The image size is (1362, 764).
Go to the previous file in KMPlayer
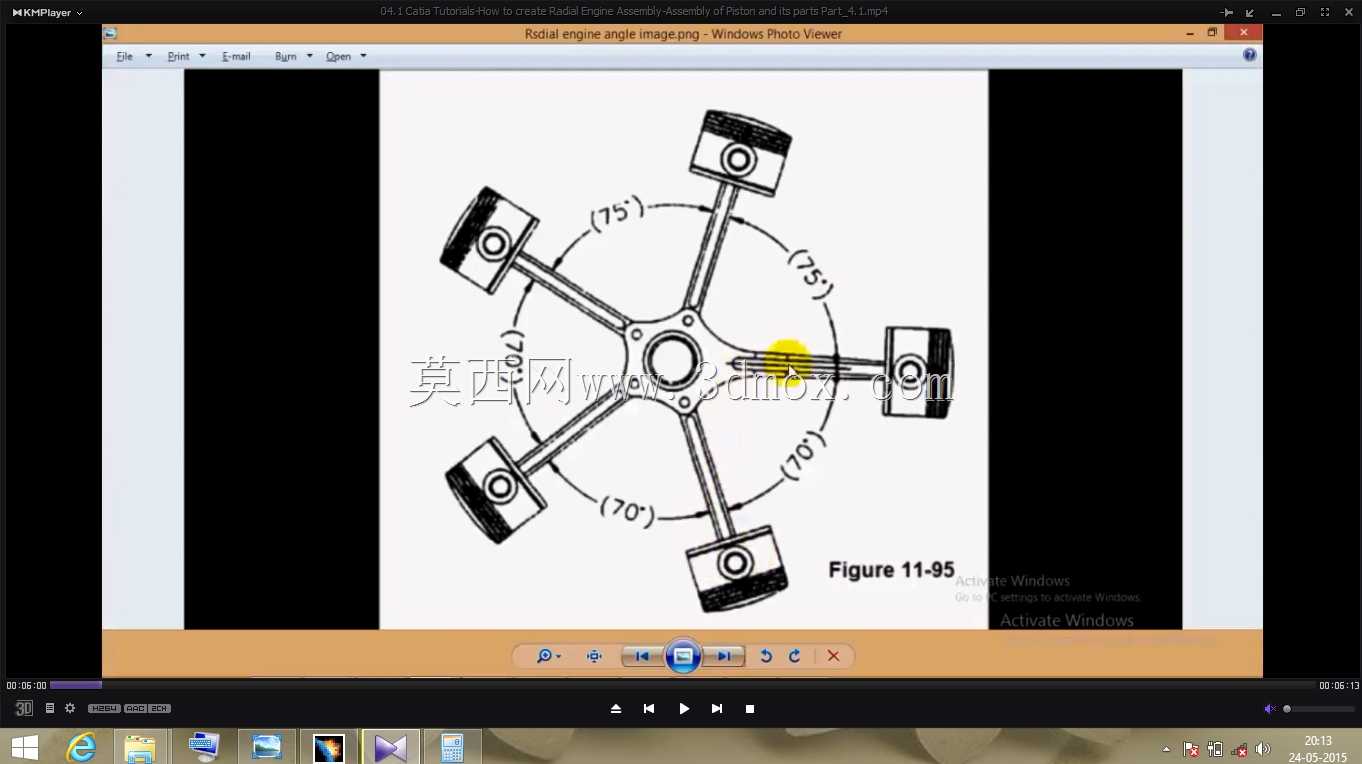coord(649,708)
